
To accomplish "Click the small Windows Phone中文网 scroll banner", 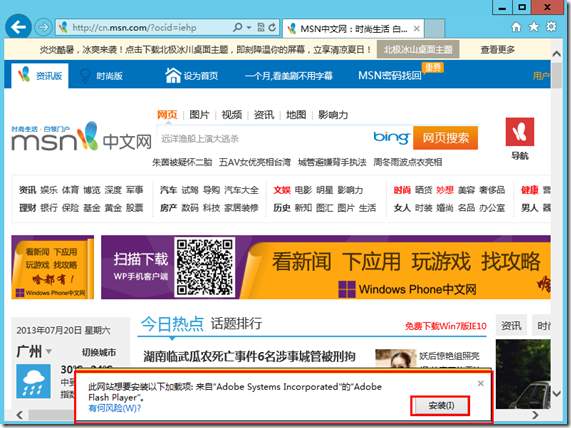I will coord(52,267).
